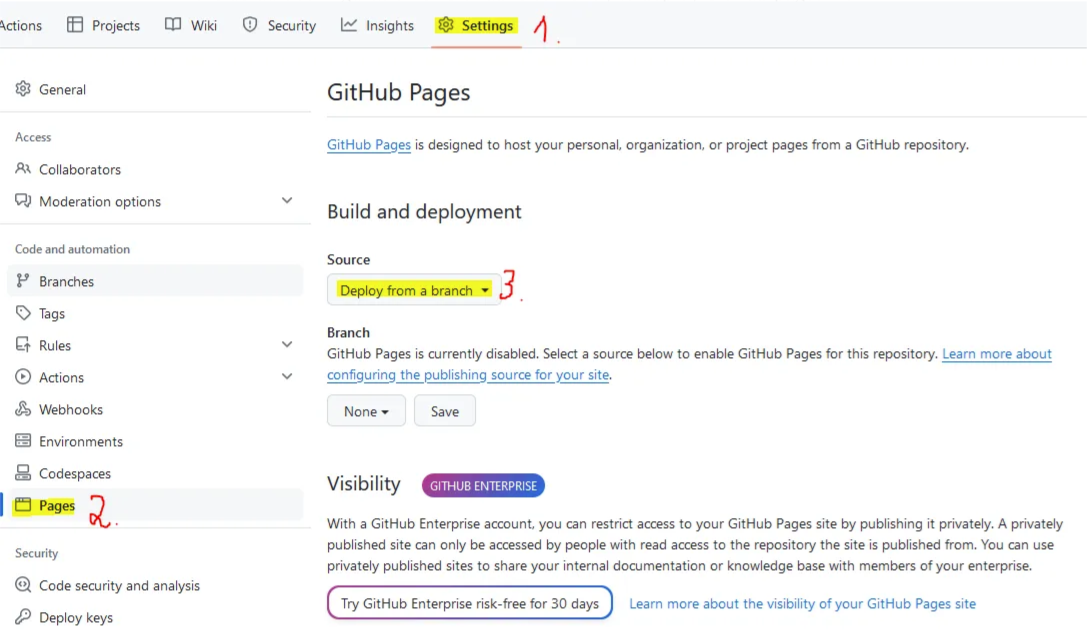Click the Actions play icon in sidebar
Image resolution: width=1087 pixels, height=633 pixels.
tap(23, 376)
